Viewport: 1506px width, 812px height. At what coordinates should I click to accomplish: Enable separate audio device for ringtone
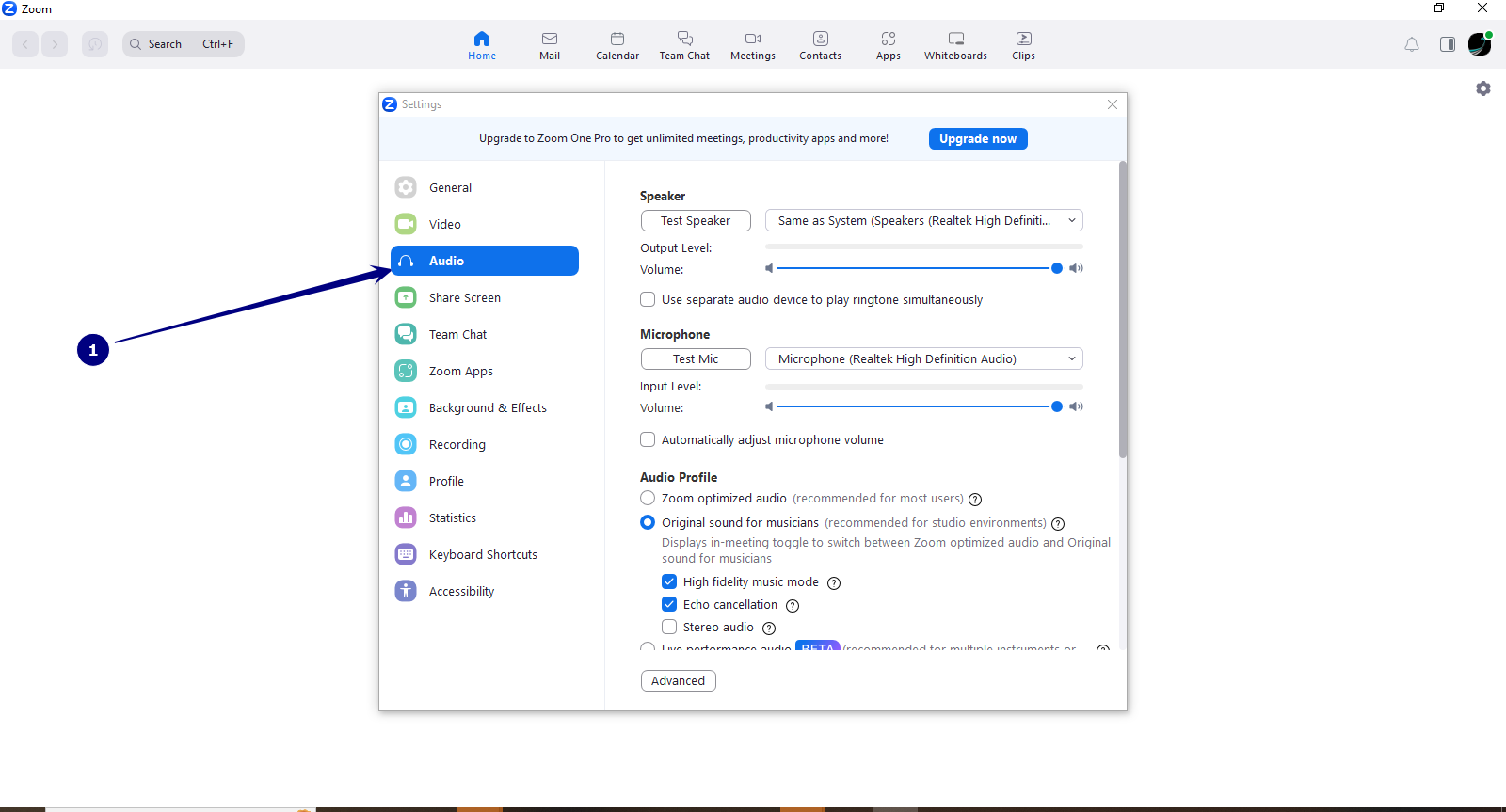click(648, 299)
